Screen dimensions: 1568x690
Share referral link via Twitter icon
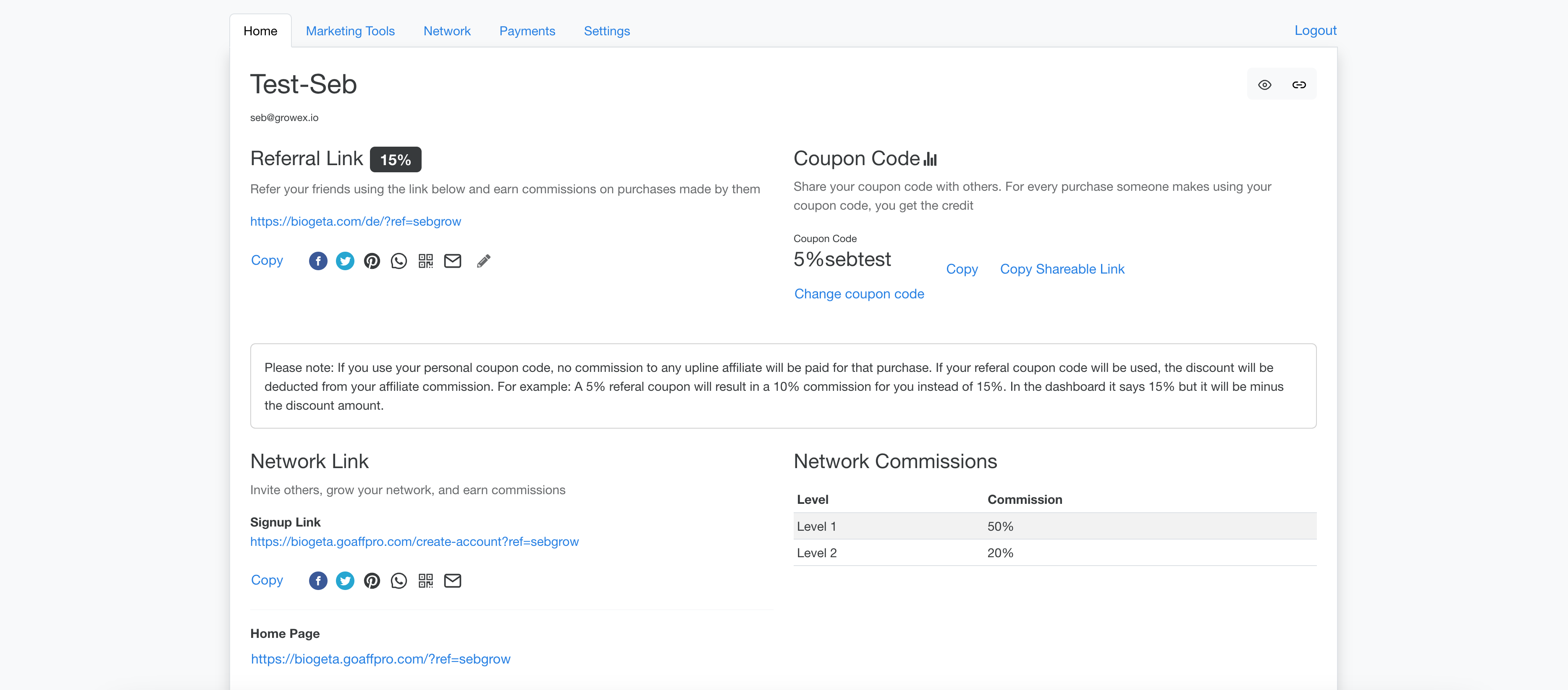pos(344,261)
